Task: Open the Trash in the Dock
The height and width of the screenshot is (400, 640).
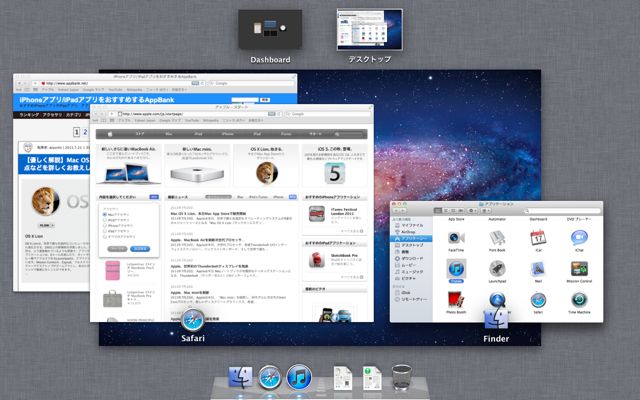Action: click(x=402, y=378)
